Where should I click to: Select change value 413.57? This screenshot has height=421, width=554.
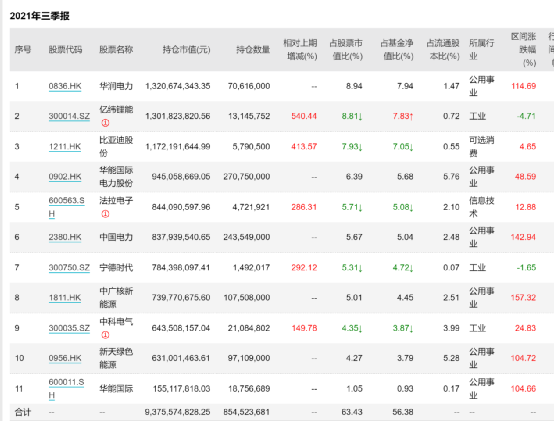point(304,147)
